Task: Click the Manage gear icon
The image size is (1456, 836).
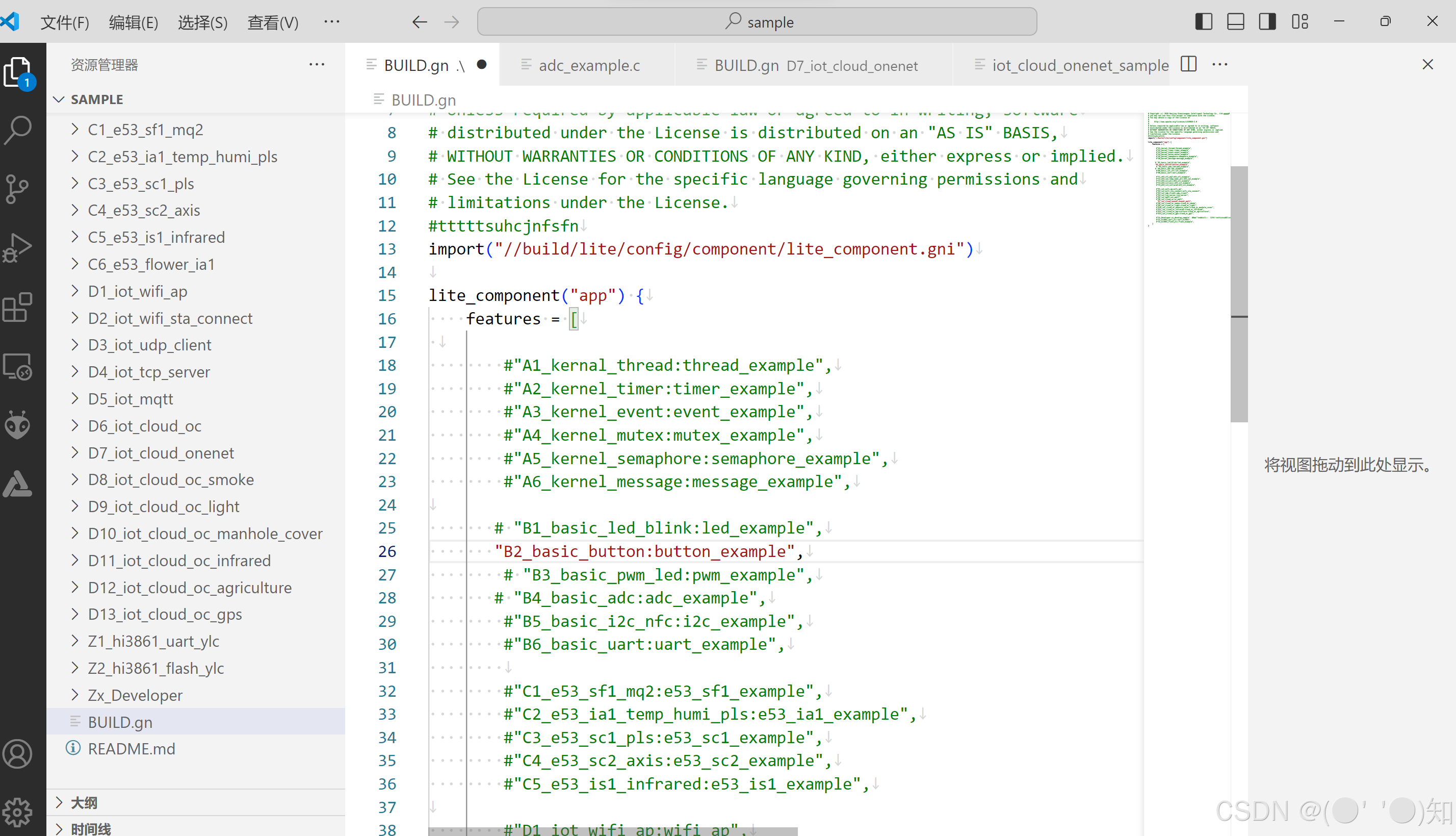Action: pos(18,812)
